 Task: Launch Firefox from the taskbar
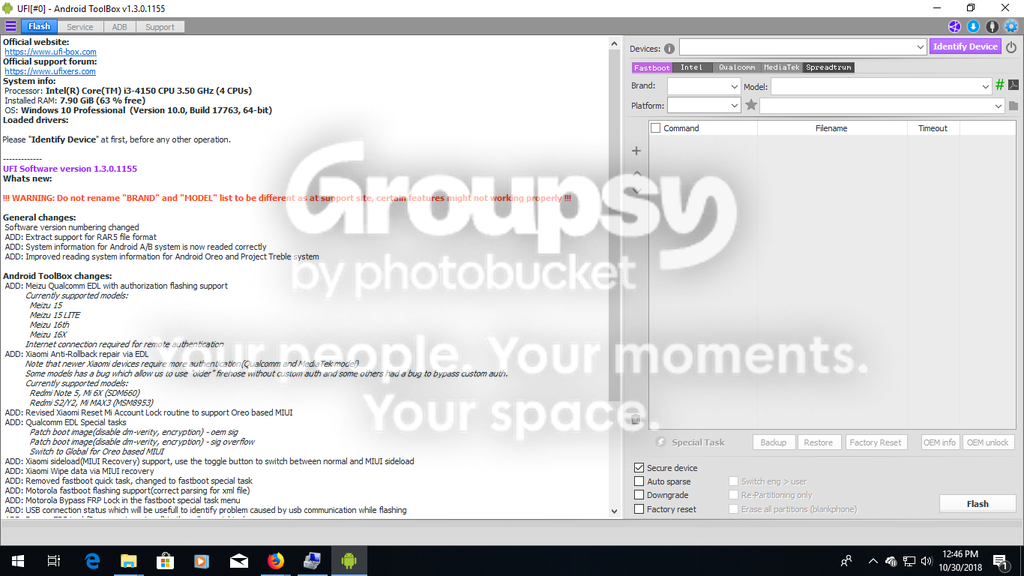coord(276,560)
